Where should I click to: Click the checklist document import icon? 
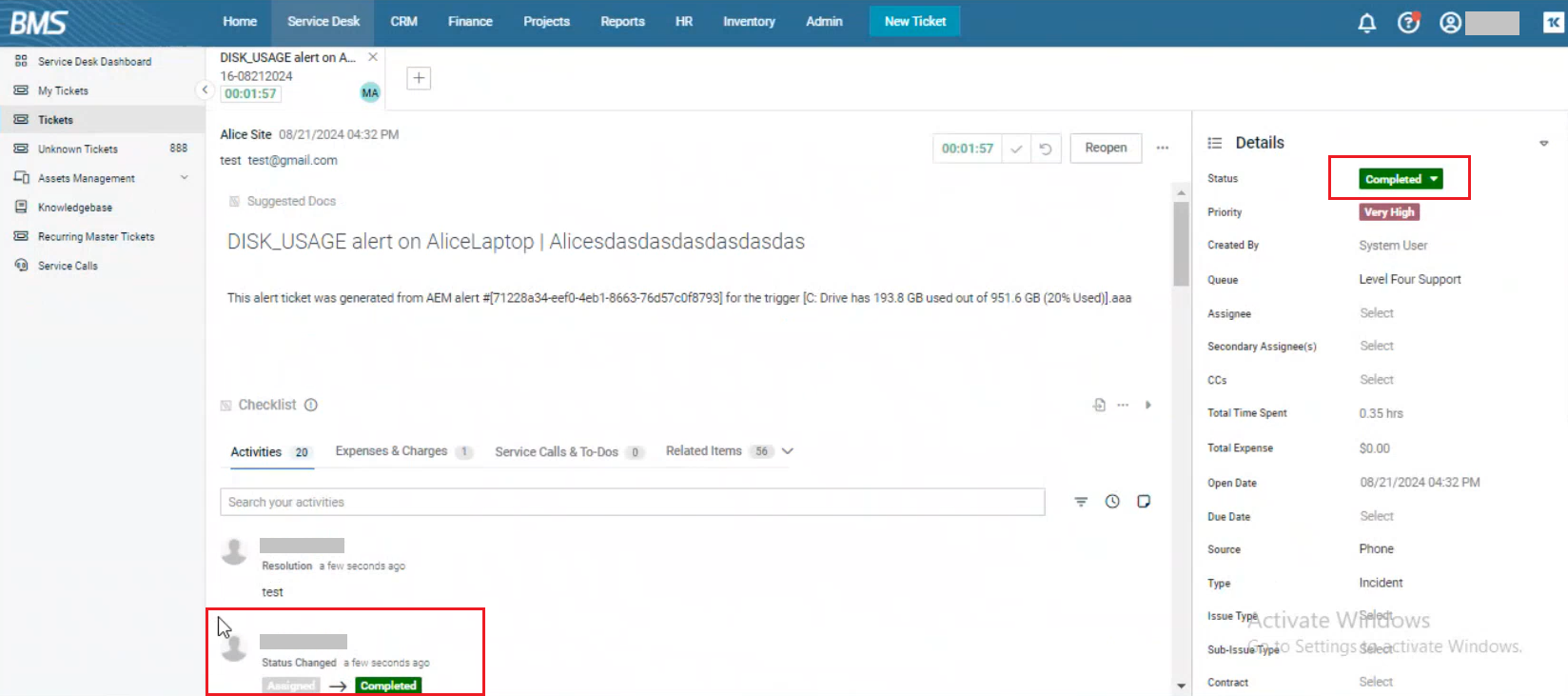(x=1099, y=405)
